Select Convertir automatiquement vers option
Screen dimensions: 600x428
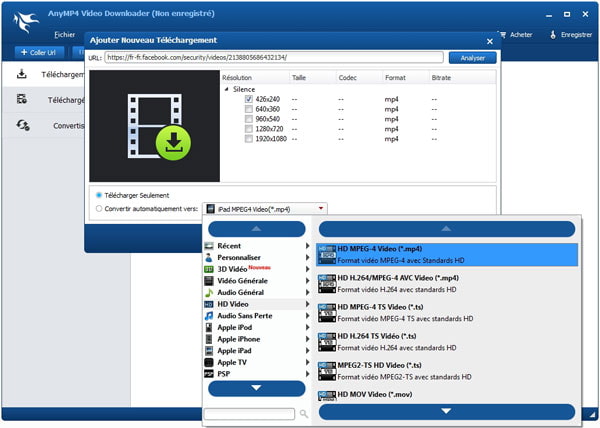[98, 208]
